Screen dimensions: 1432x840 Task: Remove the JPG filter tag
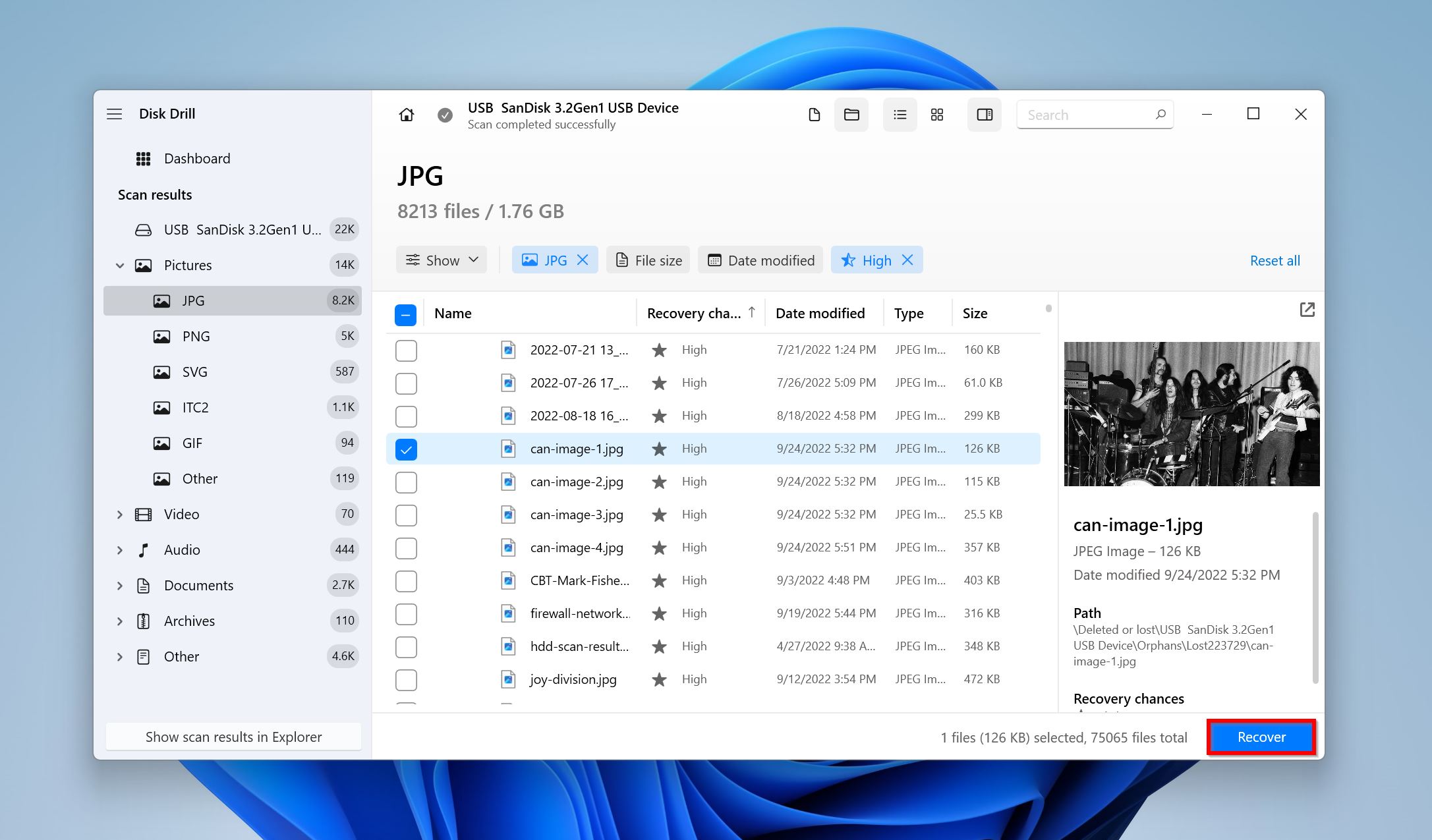(583, 260)
